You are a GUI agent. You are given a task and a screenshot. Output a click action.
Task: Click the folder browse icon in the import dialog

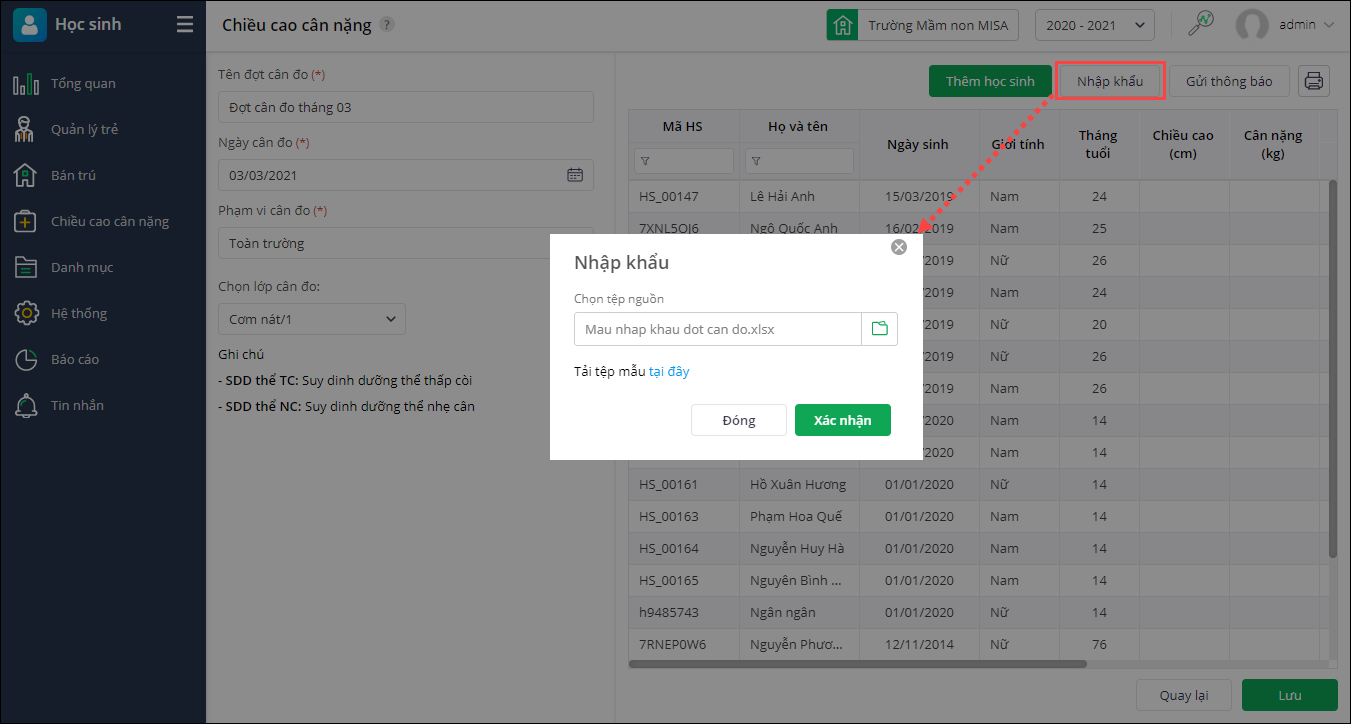point(879,329)
